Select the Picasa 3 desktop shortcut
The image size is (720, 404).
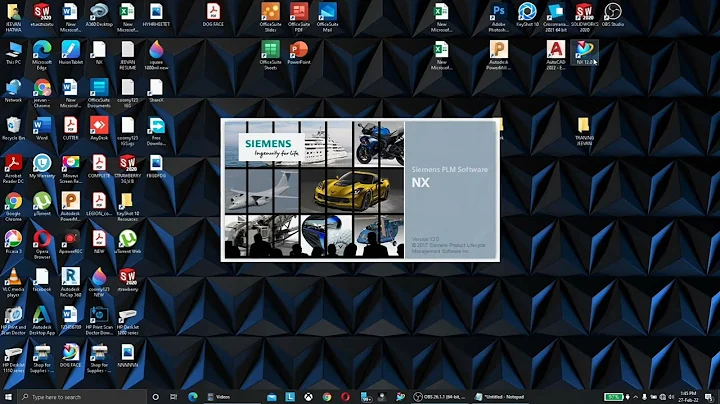point(13,242)
